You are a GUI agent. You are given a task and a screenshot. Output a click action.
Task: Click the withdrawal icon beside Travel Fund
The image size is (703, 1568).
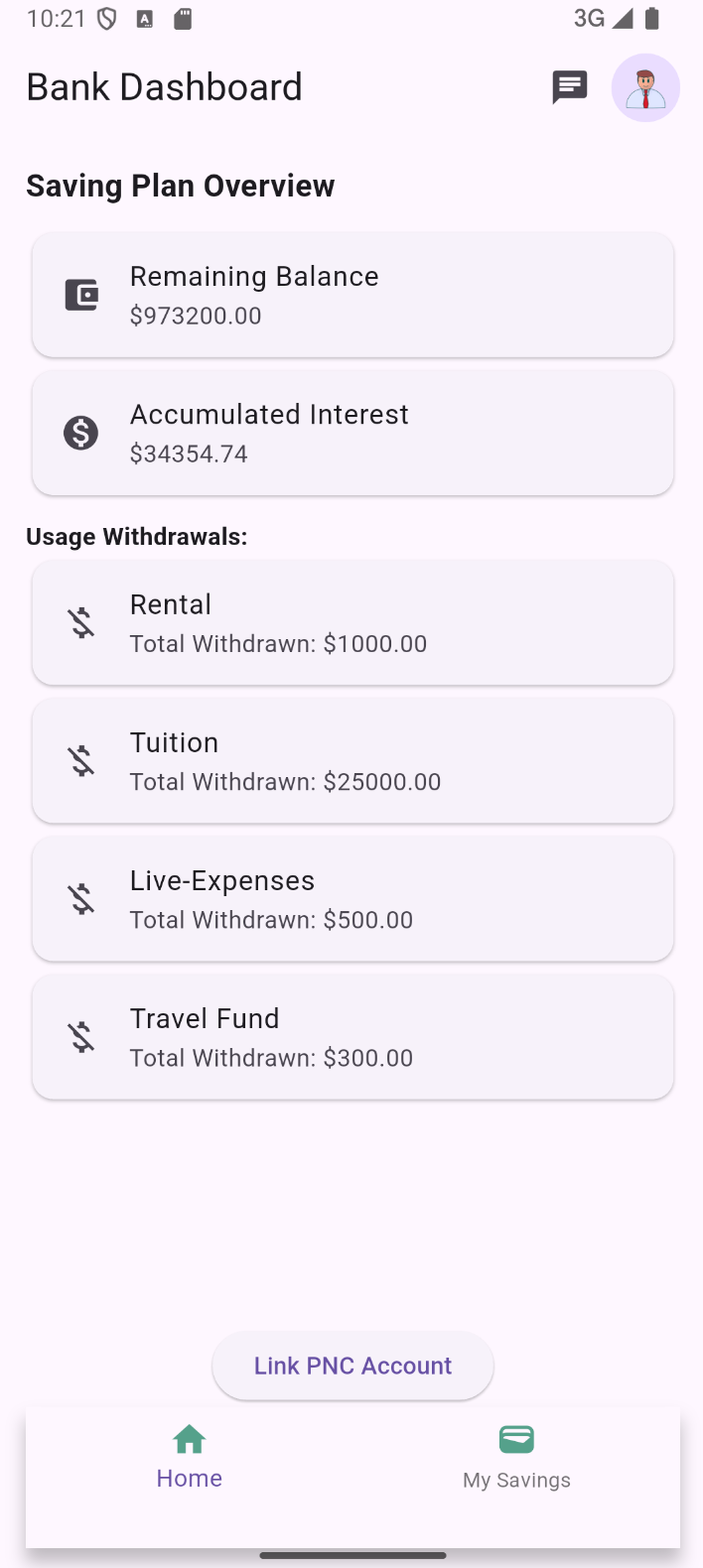tap(80, 1036)
